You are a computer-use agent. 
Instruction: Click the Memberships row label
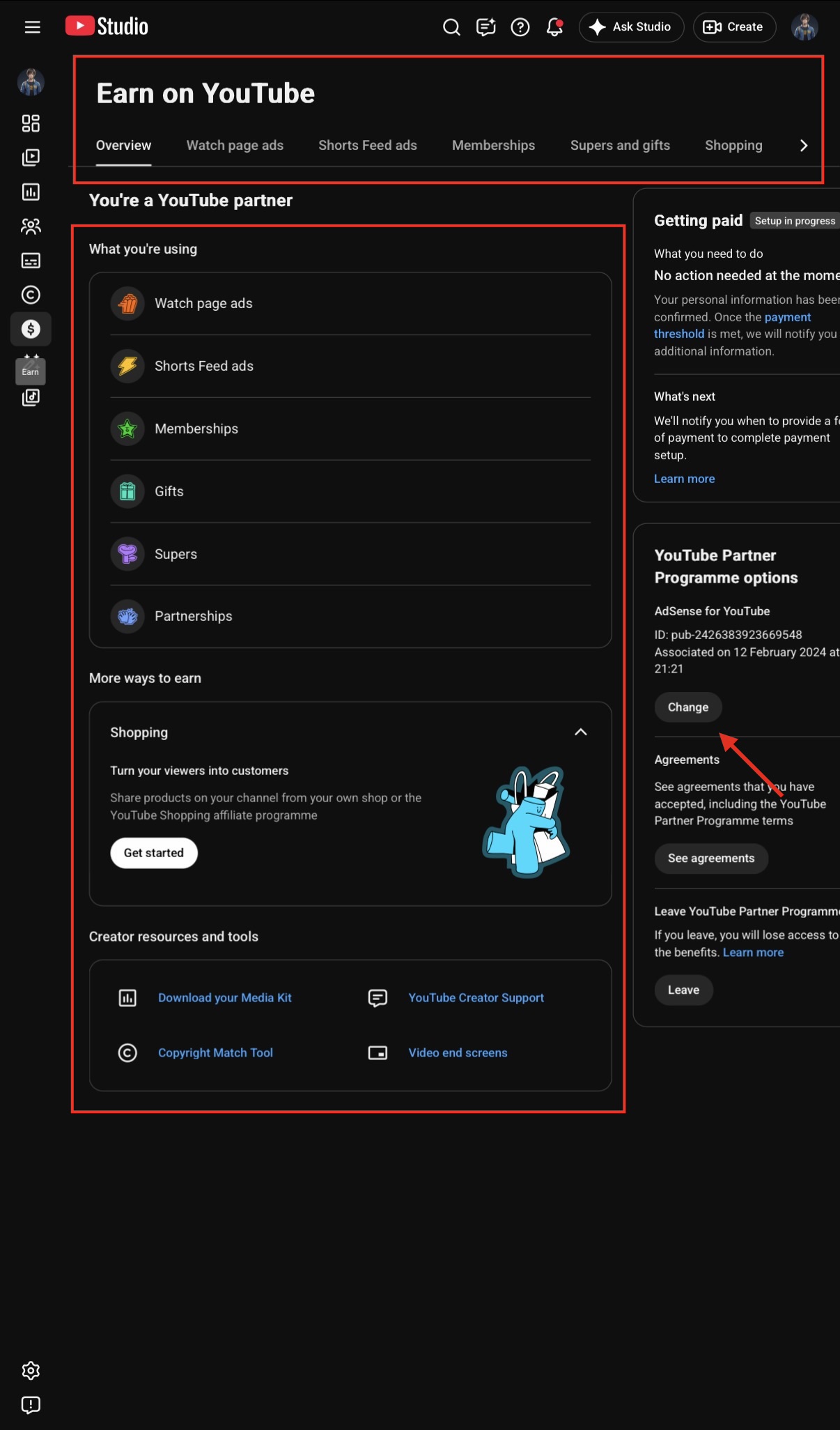pyautogui.click(x=196, y=429)
